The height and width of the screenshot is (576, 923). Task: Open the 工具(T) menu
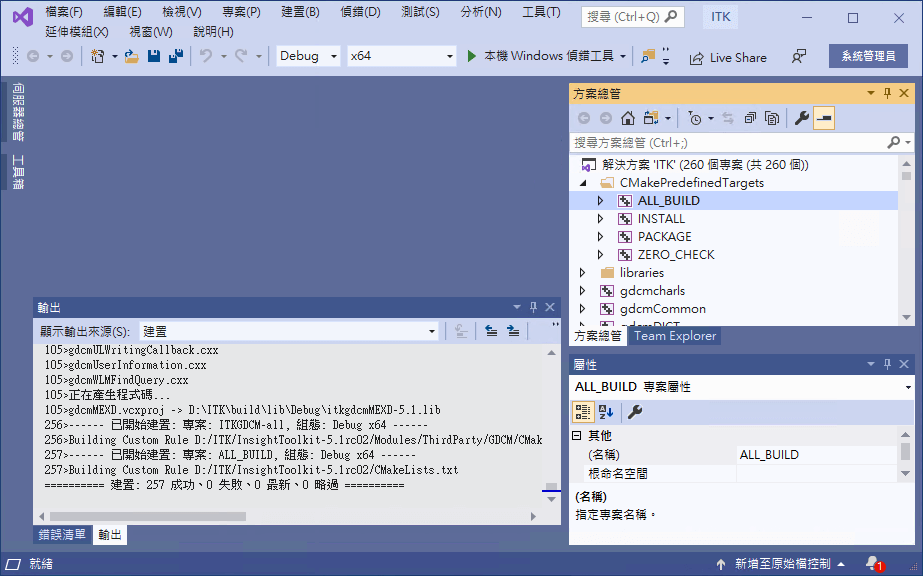[x=542, y=12]
